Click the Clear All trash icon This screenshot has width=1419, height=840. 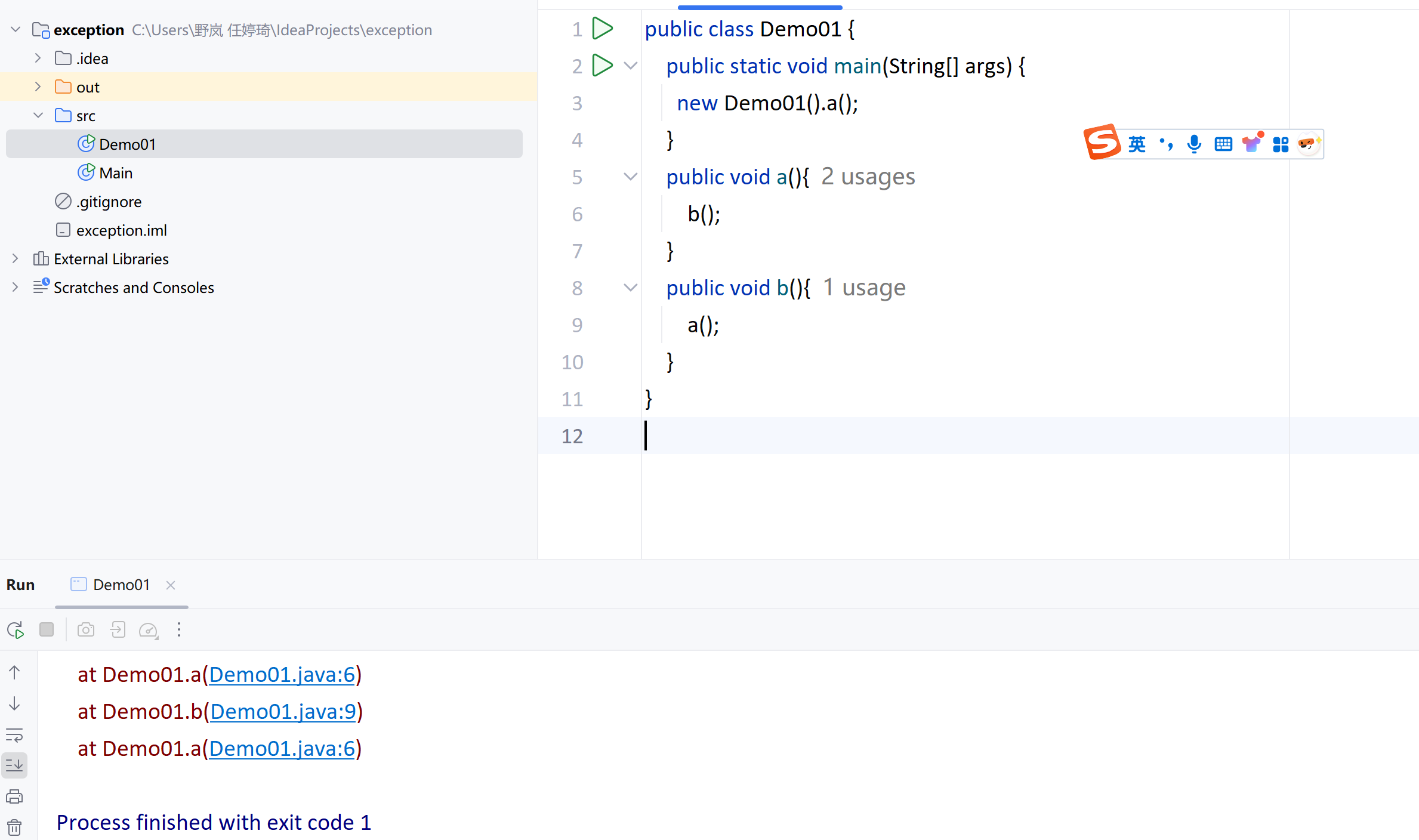pyautogui.click(x=14, y=828)
